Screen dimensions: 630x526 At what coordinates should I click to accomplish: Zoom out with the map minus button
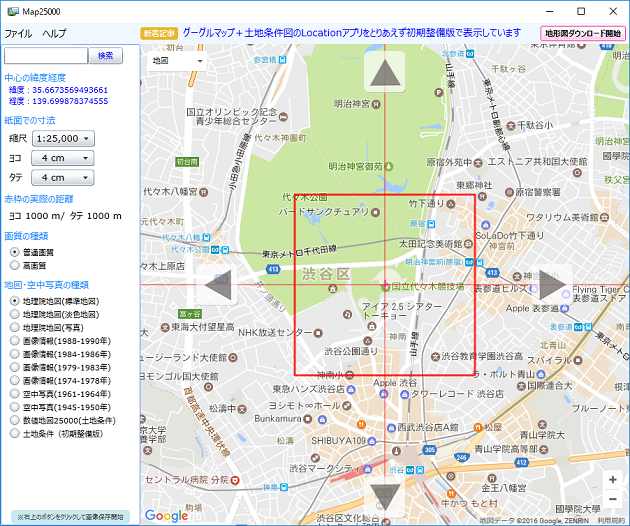pos(613,499)
